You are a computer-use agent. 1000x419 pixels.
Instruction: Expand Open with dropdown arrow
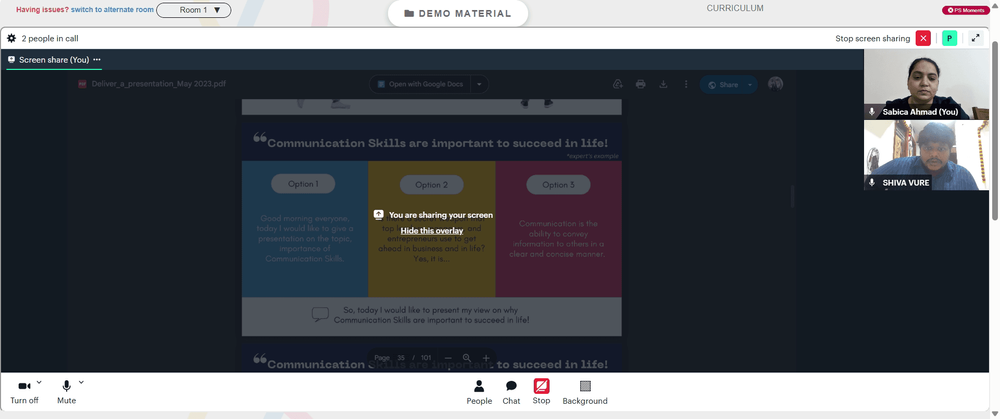pyautogui.click(x=480, y=84)
